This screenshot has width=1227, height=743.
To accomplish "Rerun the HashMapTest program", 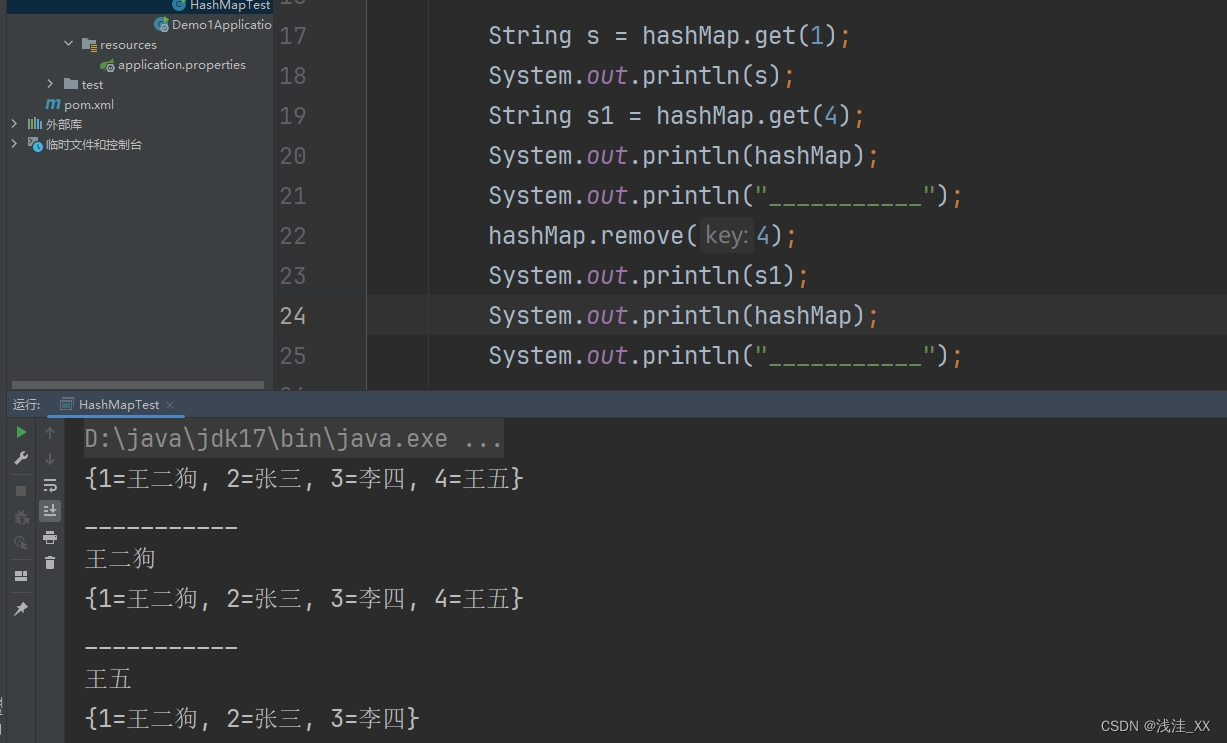I will (21, 432).
